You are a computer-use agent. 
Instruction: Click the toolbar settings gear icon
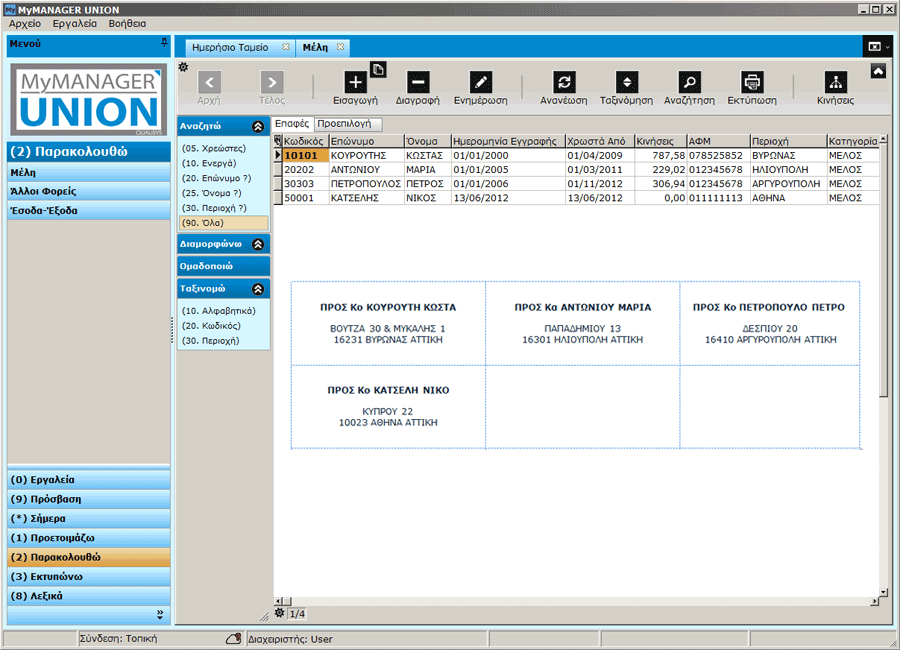pyautogui.click(x=183, y=67)
